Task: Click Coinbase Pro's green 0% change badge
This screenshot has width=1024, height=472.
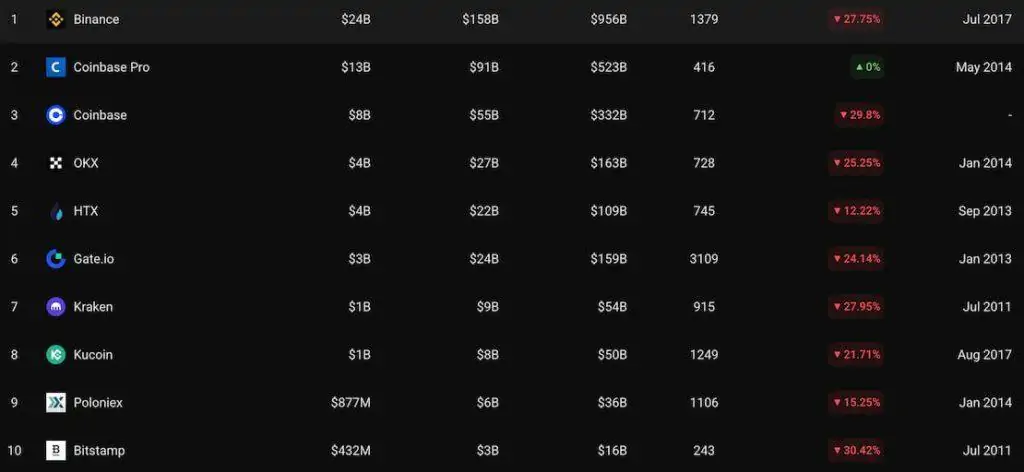Action: (x=867, y=67)
